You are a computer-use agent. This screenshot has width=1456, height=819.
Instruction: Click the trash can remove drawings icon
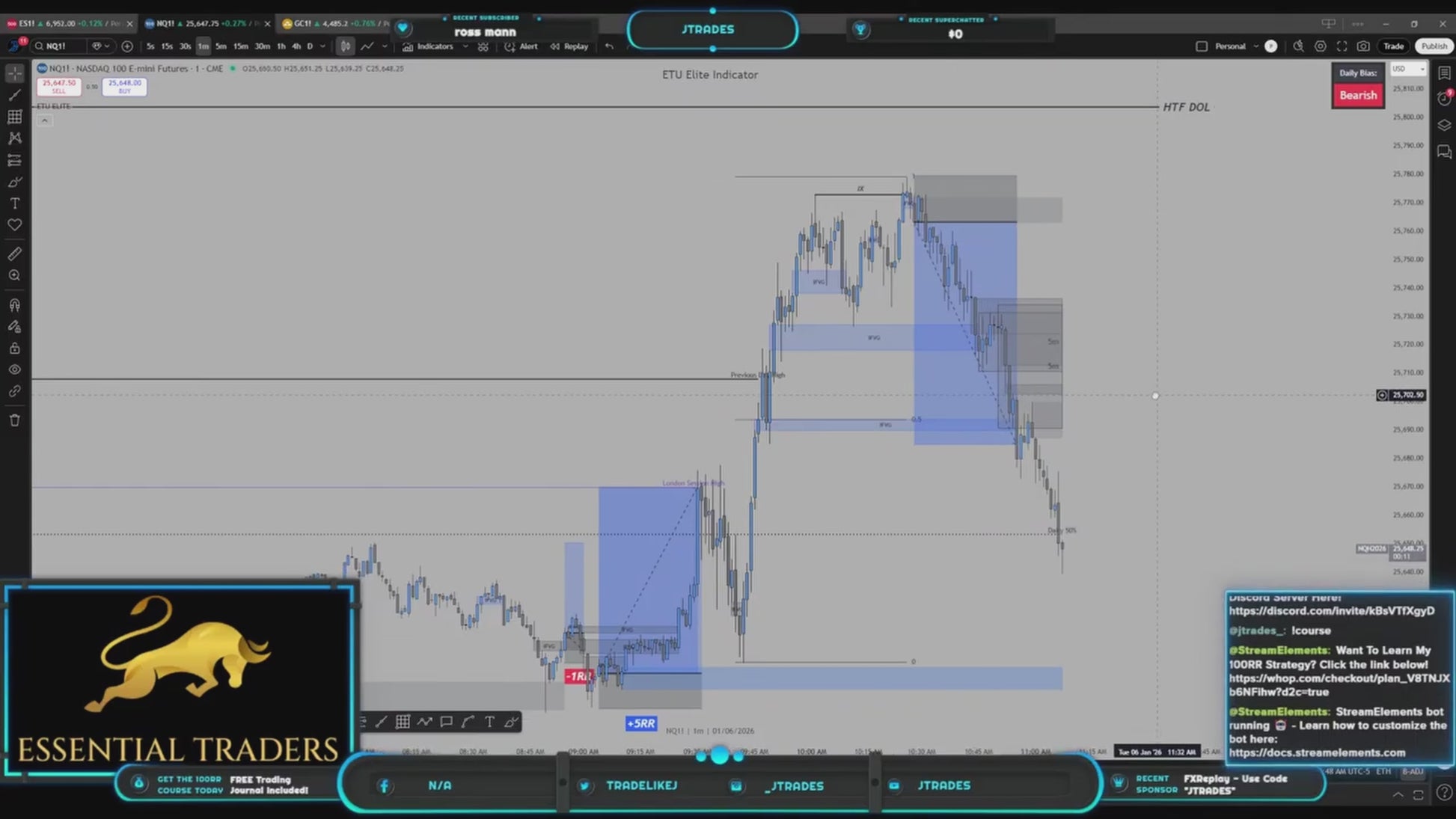click(14, 420)
